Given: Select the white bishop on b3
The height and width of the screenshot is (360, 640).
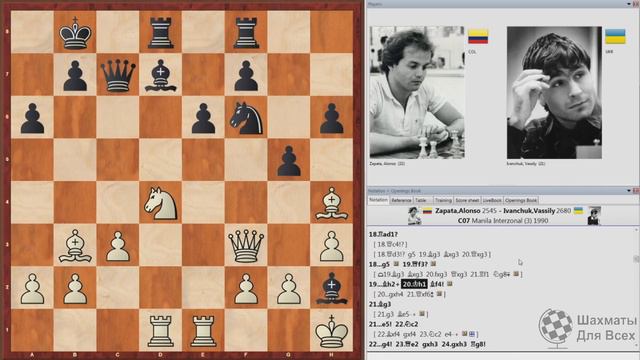Looking at the screenshot, I should pyautogui.click(x=75, y=246).
